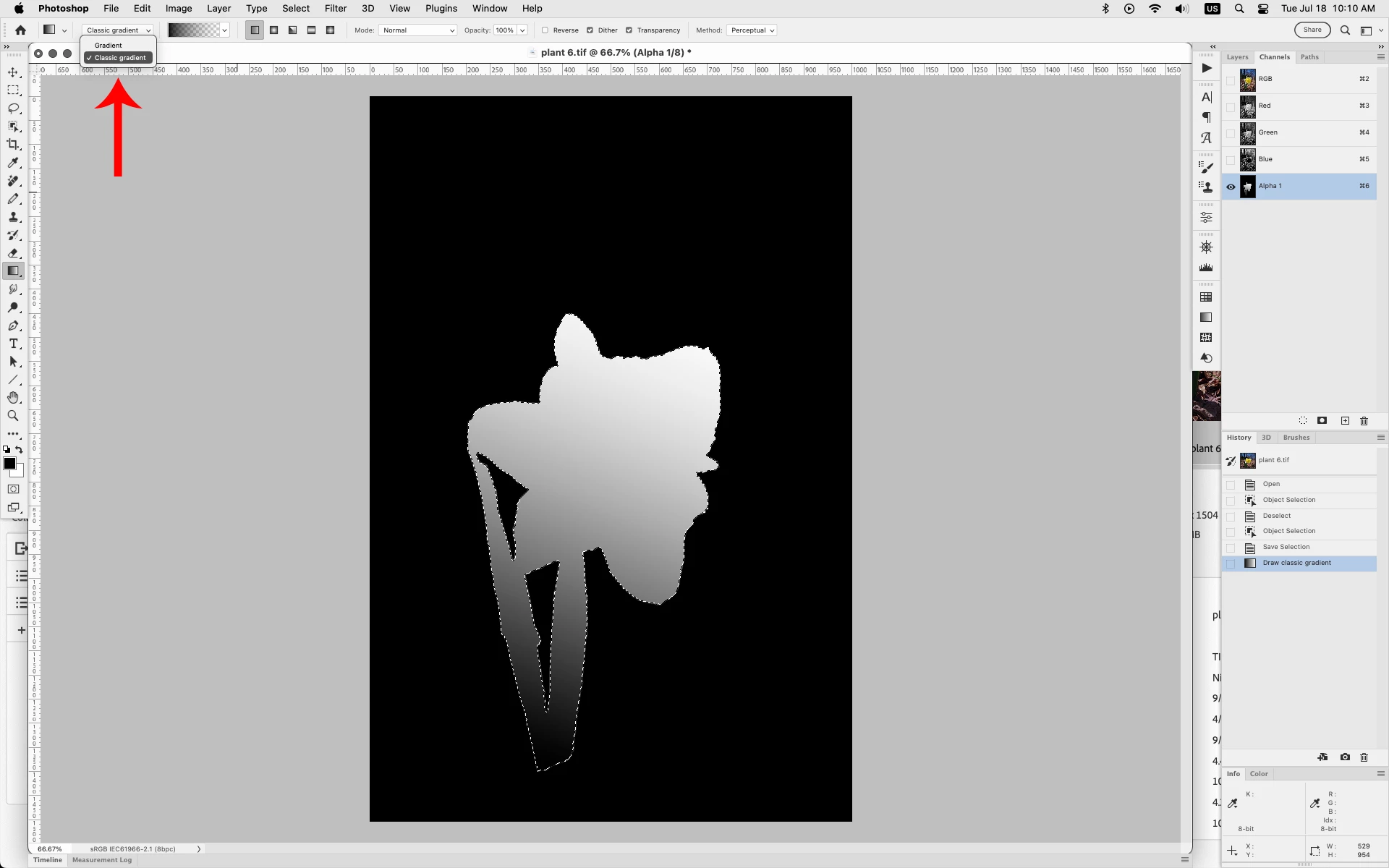Click Load channel as selection icon
The image size is (1389, 868).
[1303, 421]
